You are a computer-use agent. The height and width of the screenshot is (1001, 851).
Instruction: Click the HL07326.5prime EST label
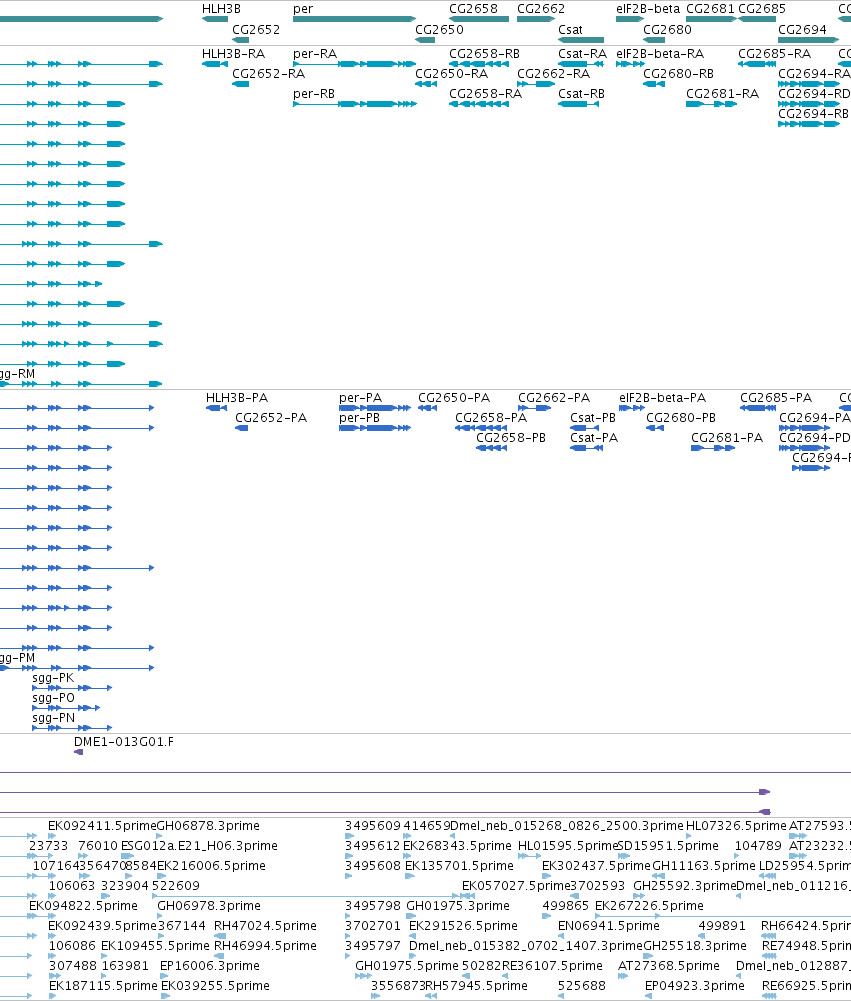pos(736,825)
